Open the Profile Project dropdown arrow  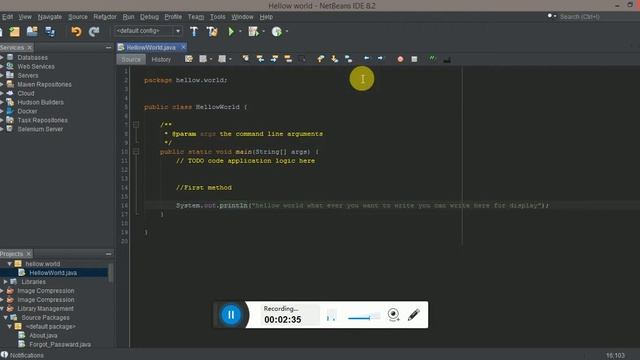pyautogui.click(x=287, y=31)
